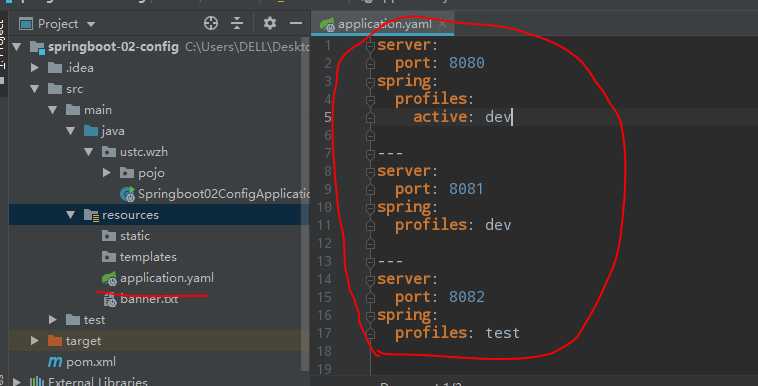Click the application.yaml Spring leaf icon in tree
This screenshot has height=386, width=758.
coord(109,278)
